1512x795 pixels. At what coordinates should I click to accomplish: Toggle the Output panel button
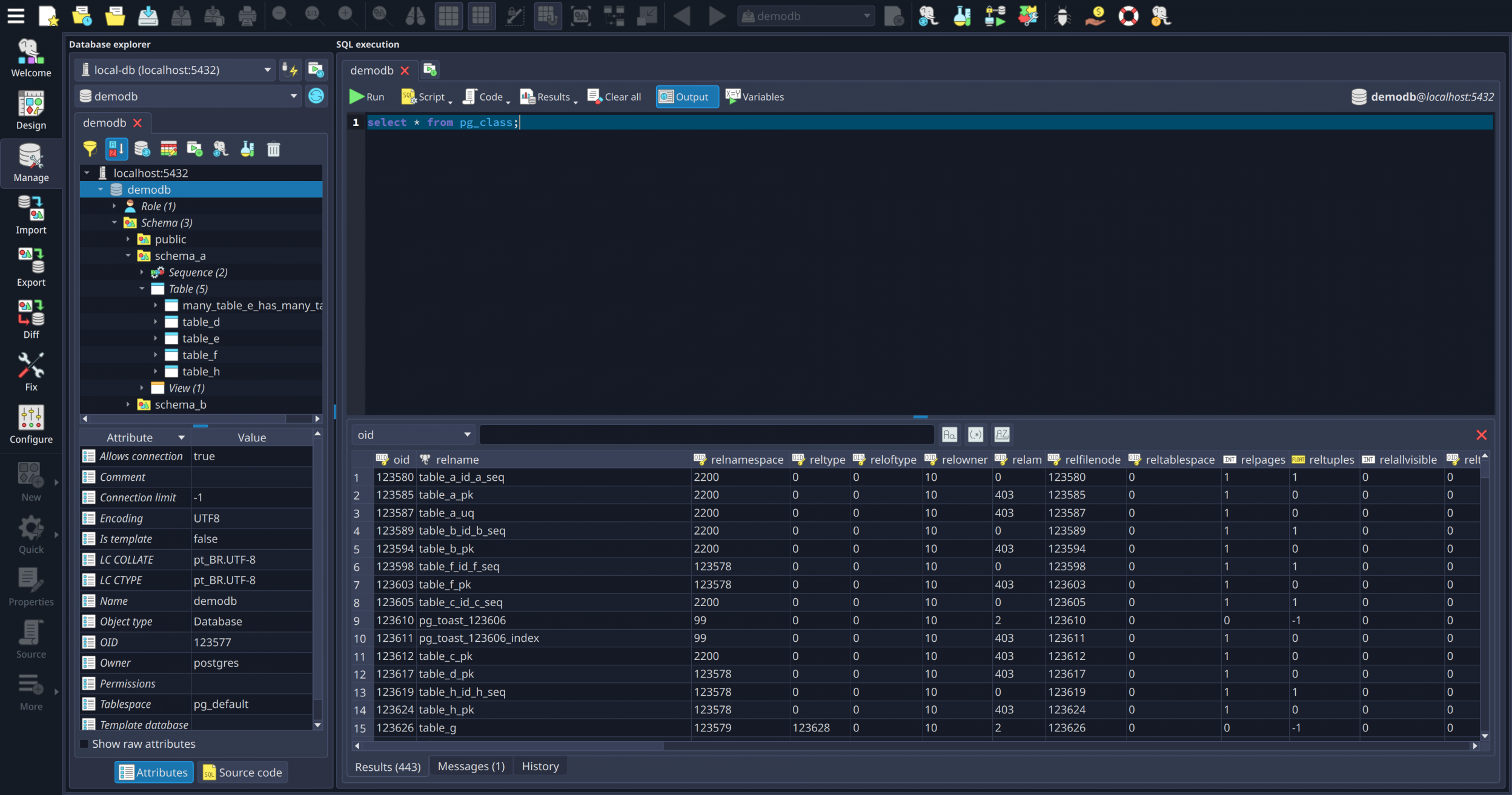[x=686, y=97]
